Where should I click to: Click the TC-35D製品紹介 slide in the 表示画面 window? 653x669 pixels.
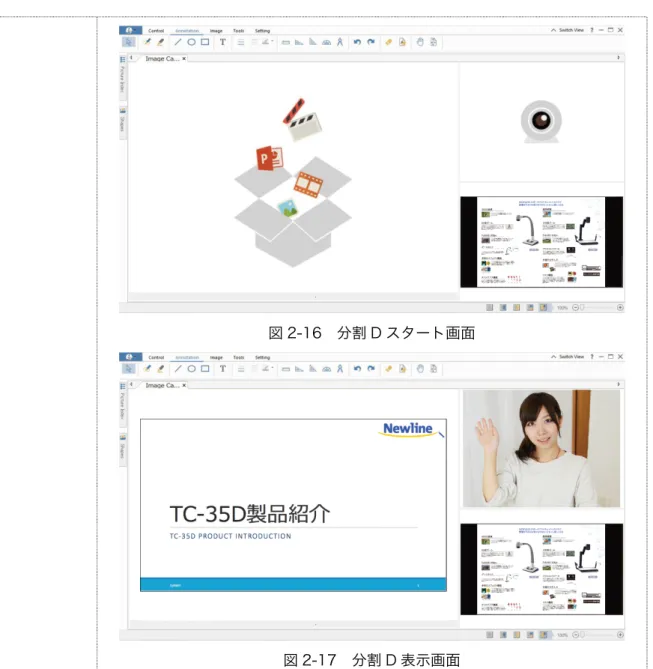pos(293,505)
